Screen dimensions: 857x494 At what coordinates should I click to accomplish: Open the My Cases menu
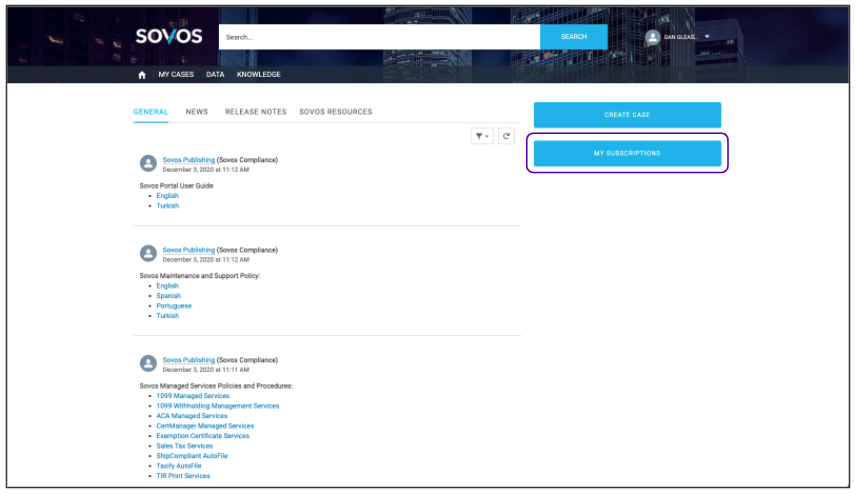pos(176,75)
